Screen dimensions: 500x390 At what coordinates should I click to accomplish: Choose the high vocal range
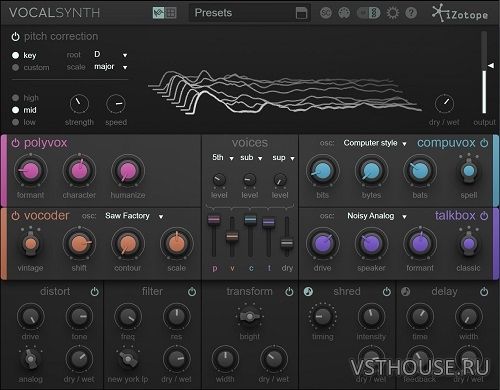[15, 98]
